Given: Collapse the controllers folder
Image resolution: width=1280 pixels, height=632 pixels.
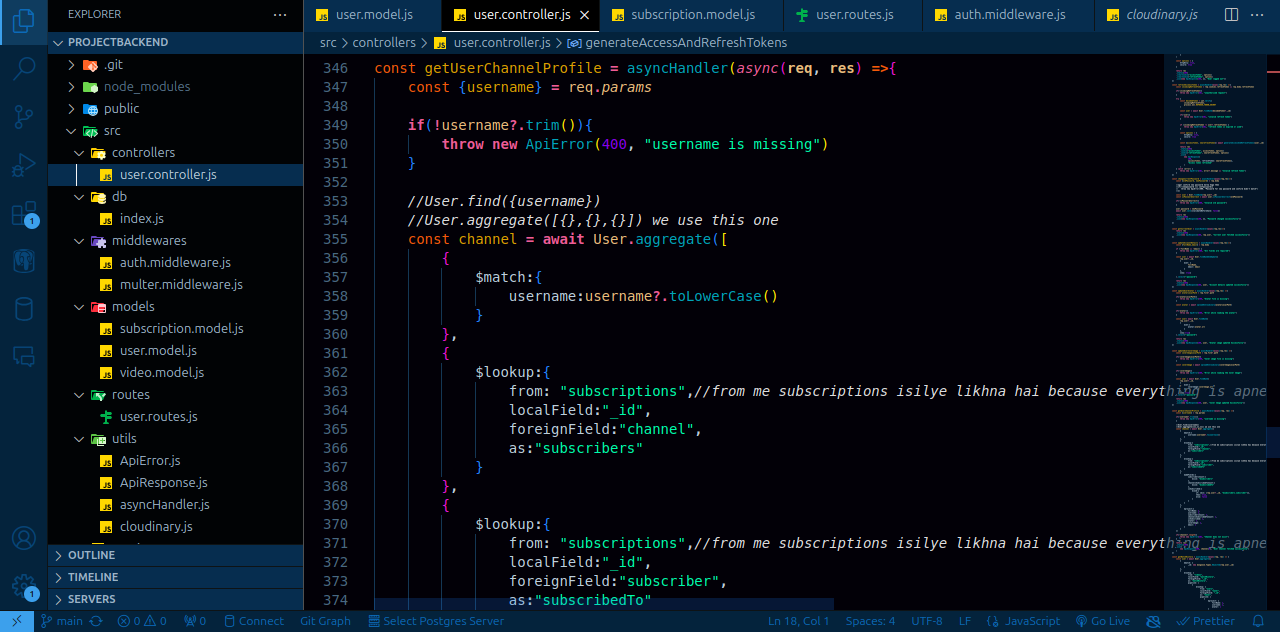Looking at the screenshot, I should [x=80, y=152].
